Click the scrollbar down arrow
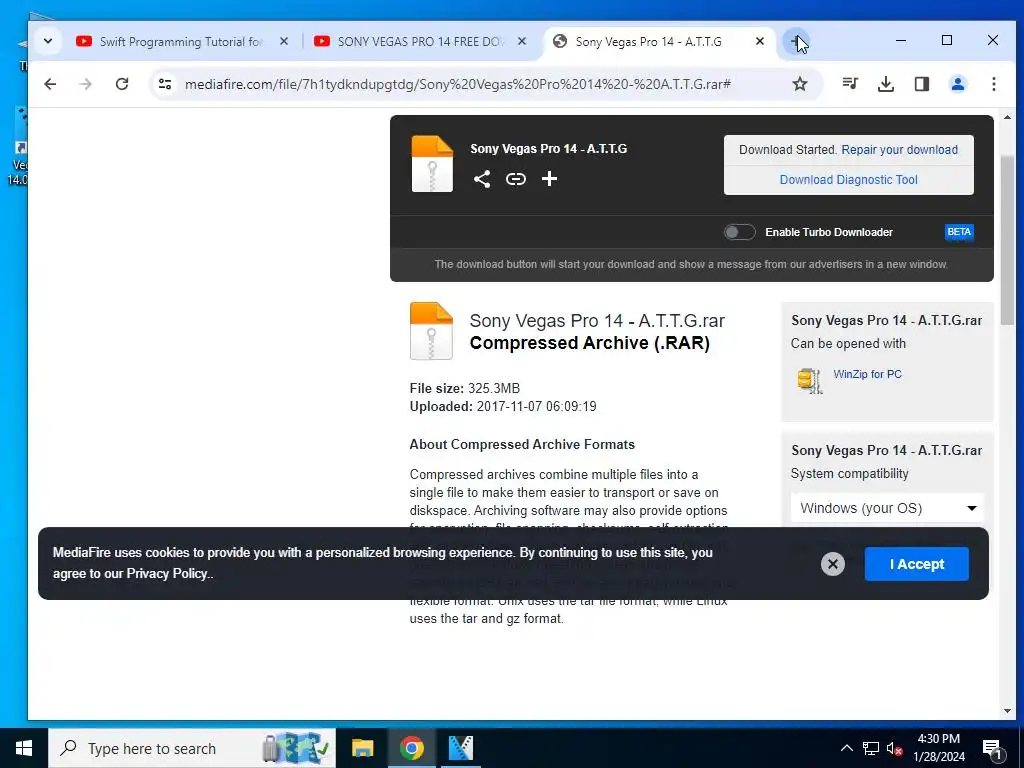The width and height of the screenshot is (1024, 768). [x=1007, y=711]
